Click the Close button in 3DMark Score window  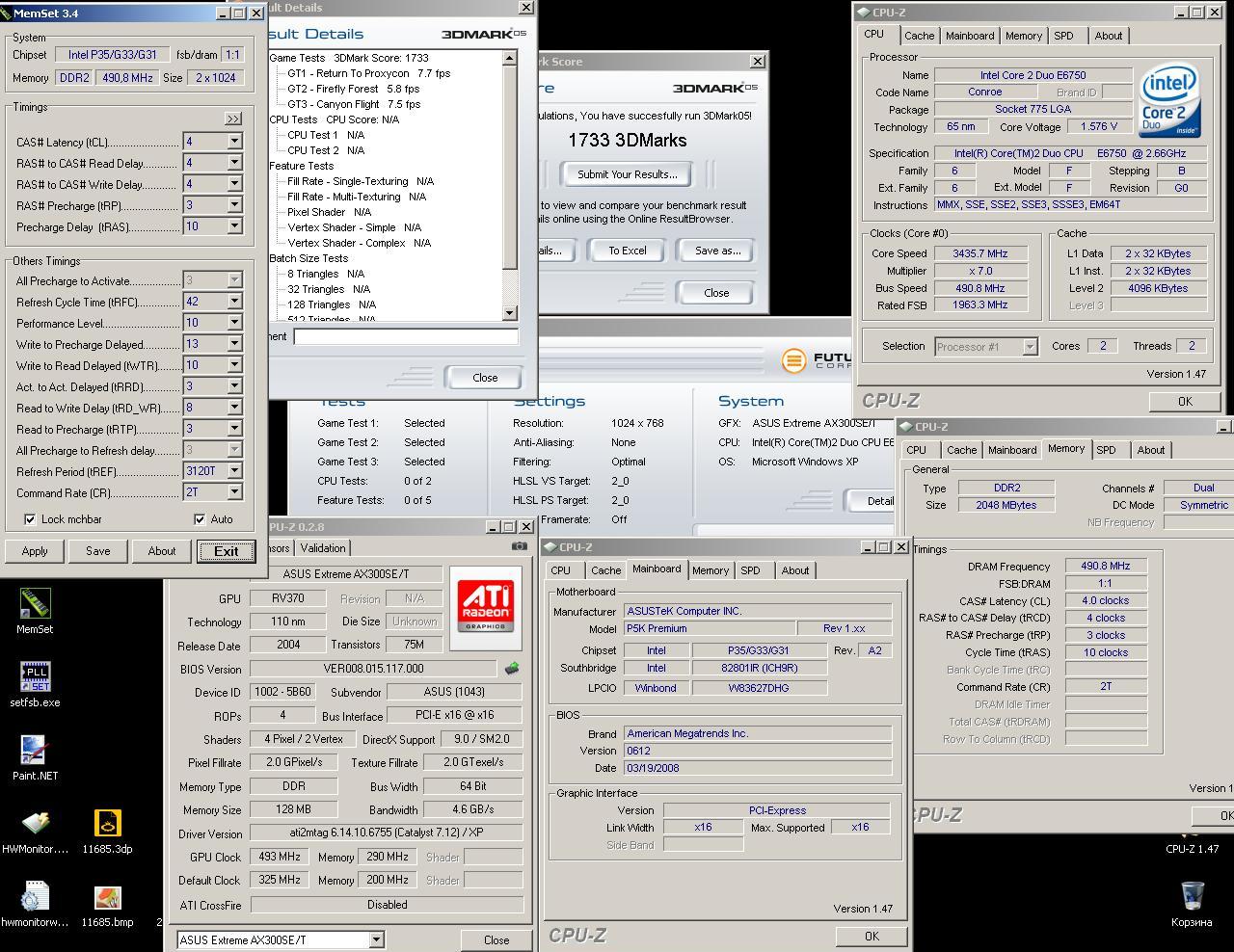tap(716, 293)
